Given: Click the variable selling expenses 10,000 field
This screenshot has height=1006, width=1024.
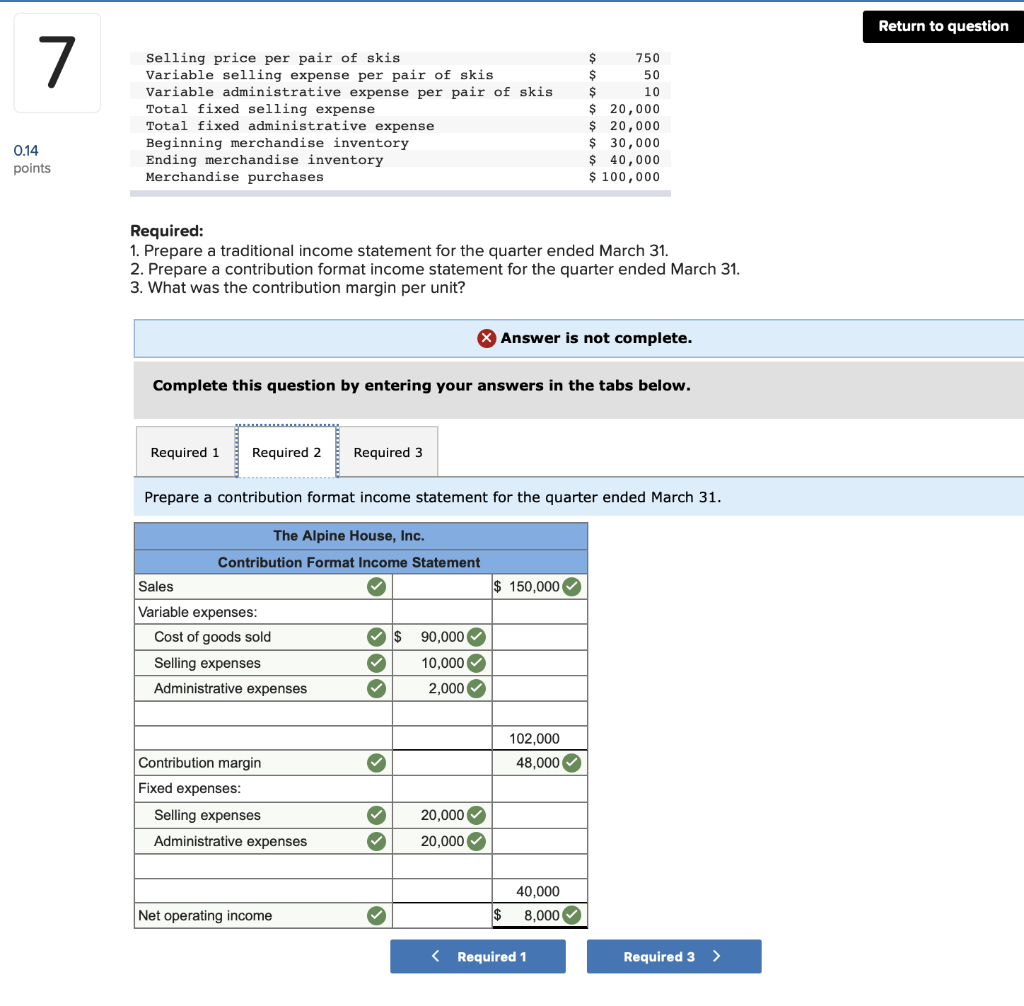Looking at the screenshot, I should (x=442, y=663).
